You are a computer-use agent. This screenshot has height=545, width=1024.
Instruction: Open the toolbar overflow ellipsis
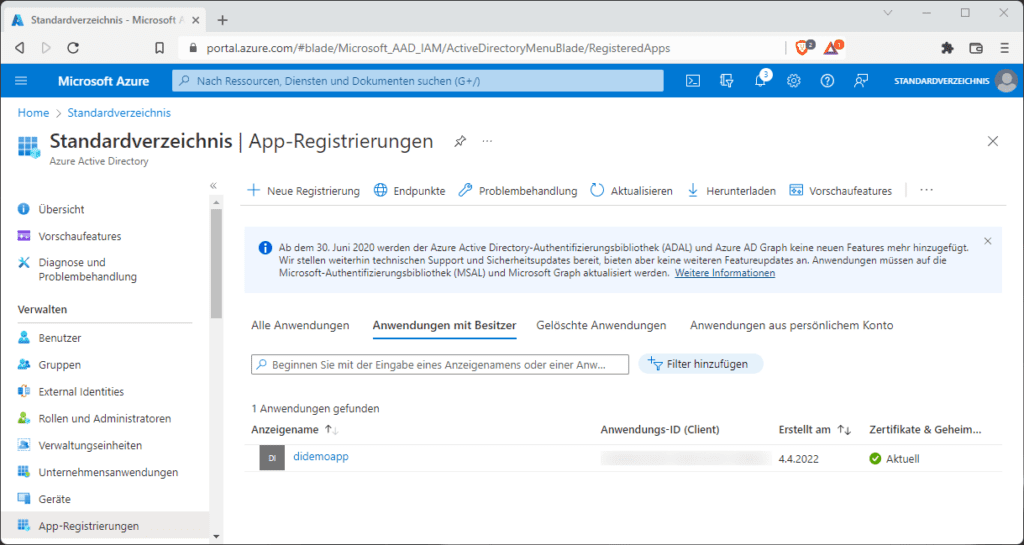point(926,190)
